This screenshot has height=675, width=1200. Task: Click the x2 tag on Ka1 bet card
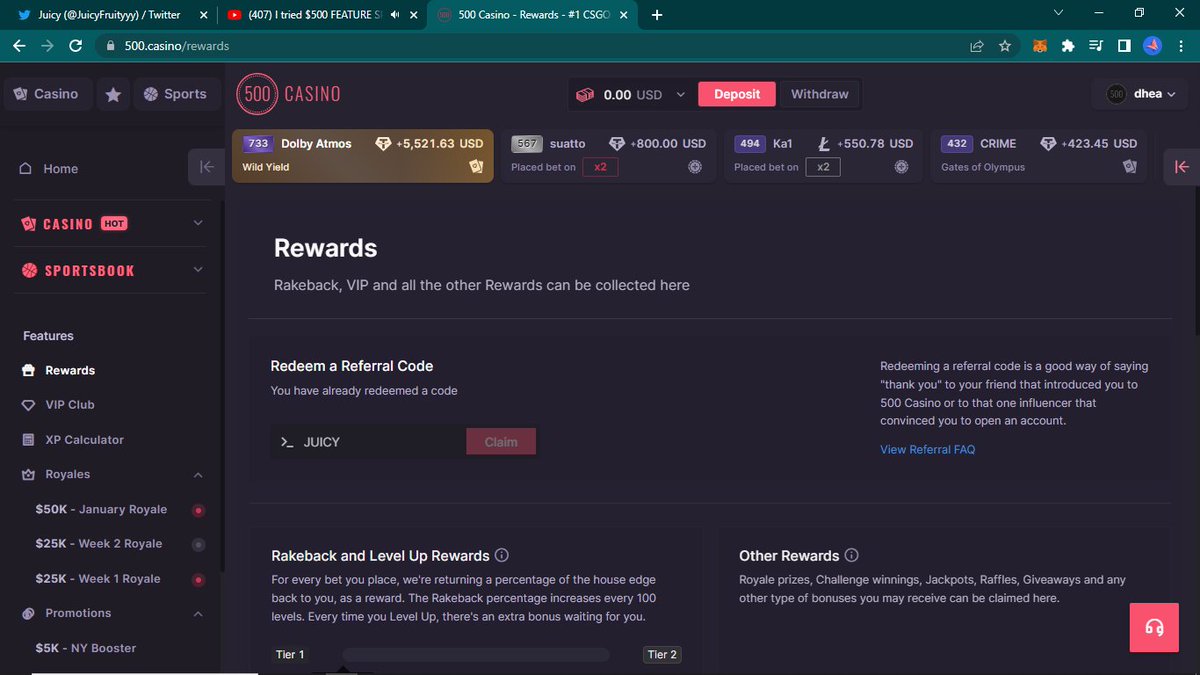point(822,167)
